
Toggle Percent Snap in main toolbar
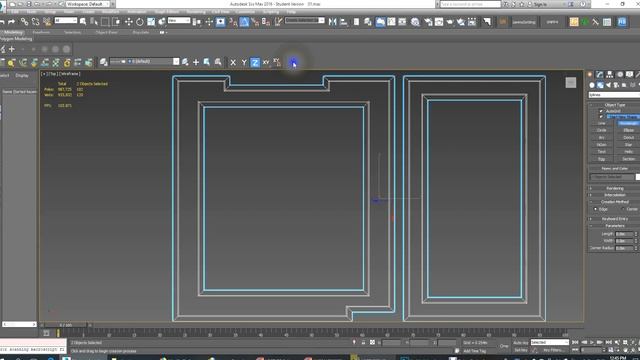pyautogui.click(x=256, y=22)
